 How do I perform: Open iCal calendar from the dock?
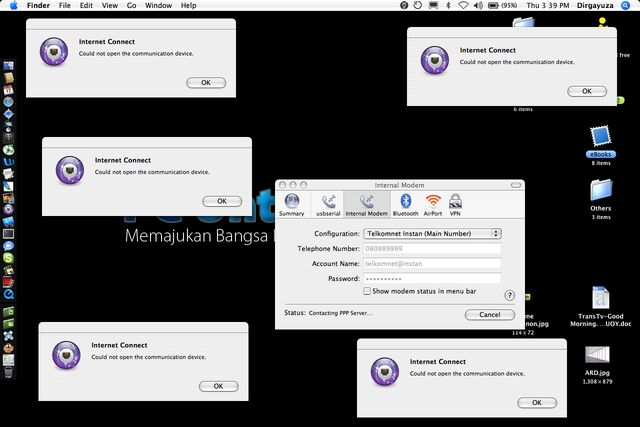coord(8,90)
